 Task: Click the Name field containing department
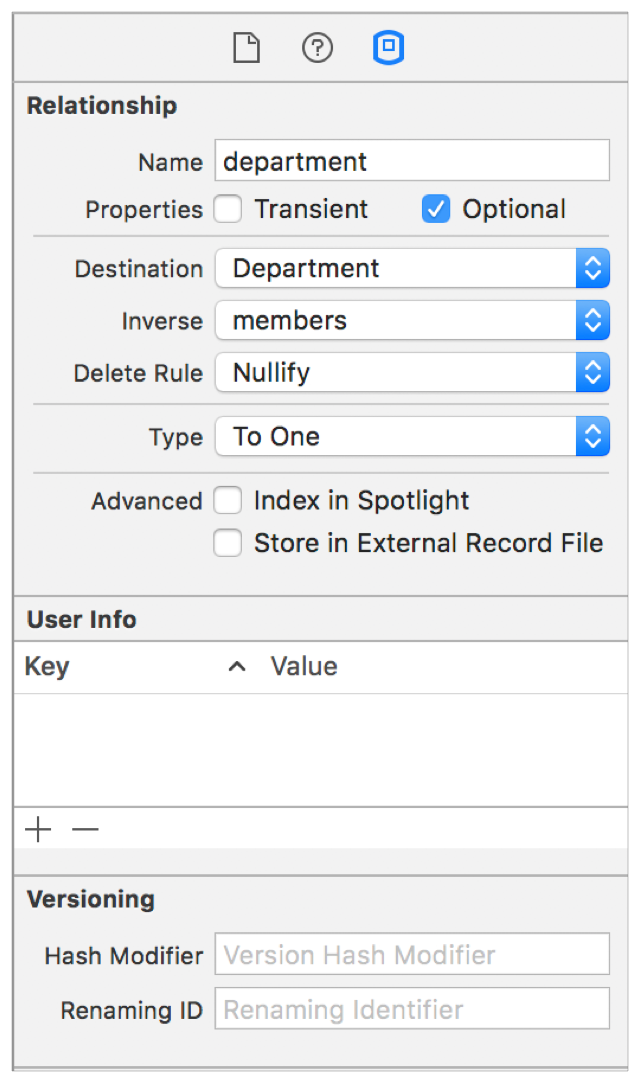tap(412, 161)
